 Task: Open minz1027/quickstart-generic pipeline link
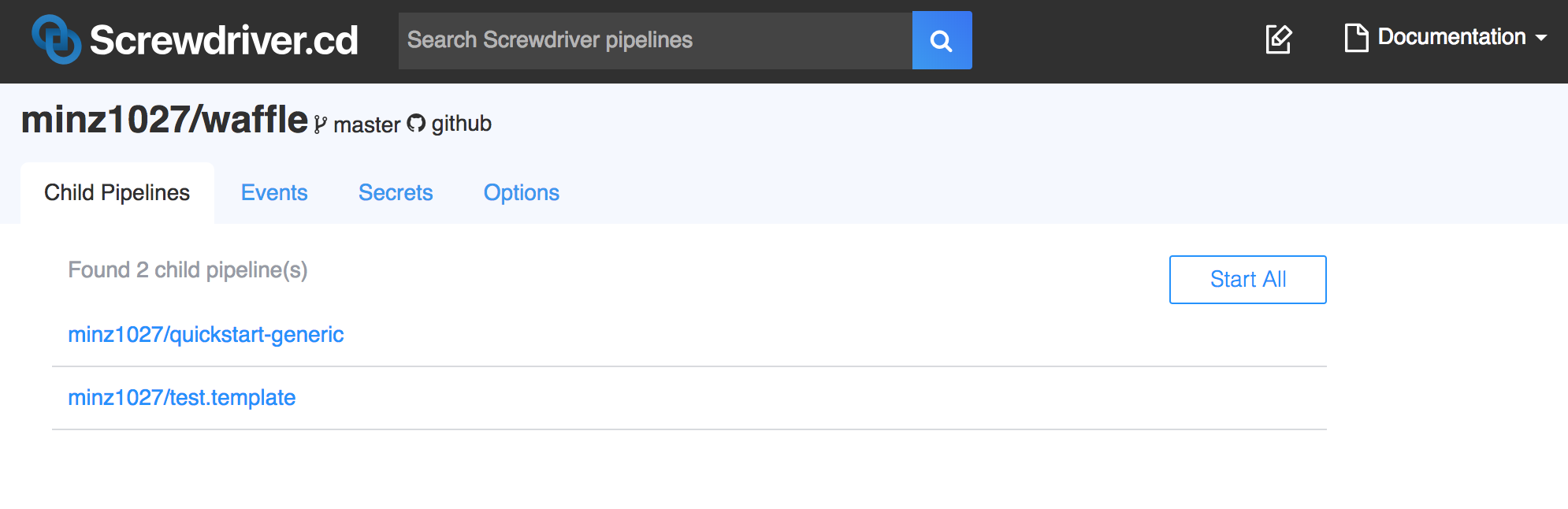pos(206,335)
